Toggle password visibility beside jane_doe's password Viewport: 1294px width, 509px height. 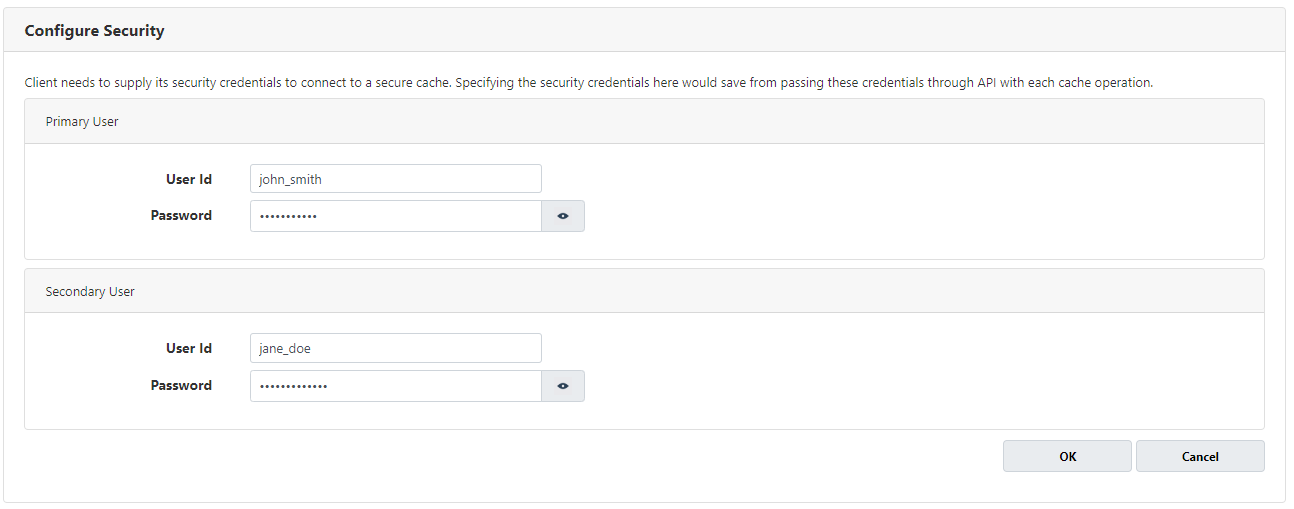click(x=563, y=386)
